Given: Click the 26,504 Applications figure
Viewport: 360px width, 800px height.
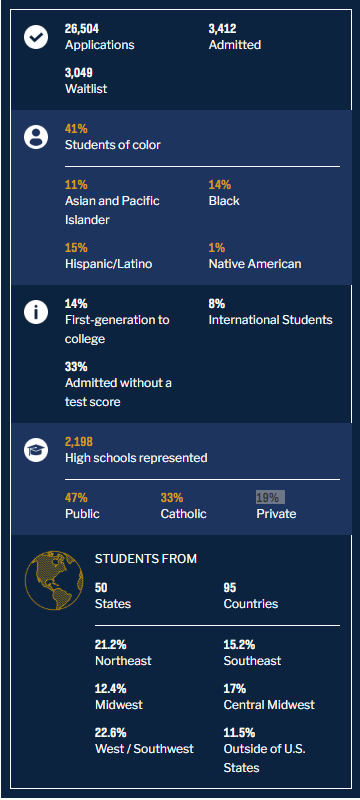Looking at the screenshot, I should coord(99,37).
